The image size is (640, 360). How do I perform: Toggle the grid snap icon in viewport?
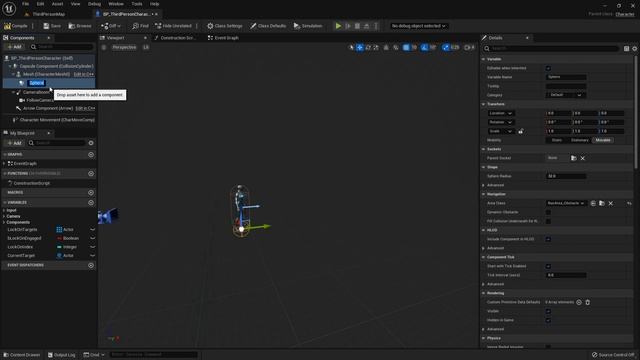(x=406, y=47)
